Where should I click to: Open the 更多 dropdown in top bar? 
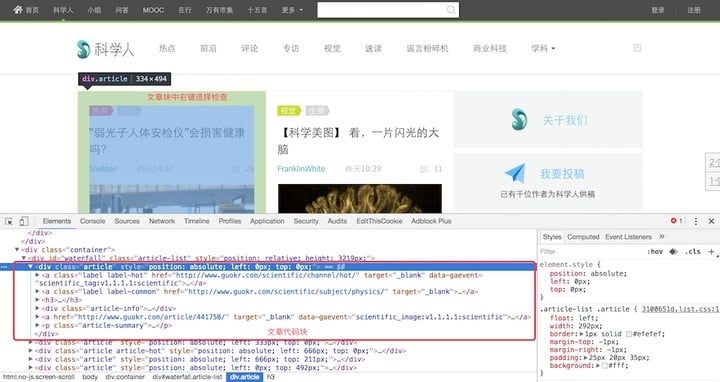[292, 10]
